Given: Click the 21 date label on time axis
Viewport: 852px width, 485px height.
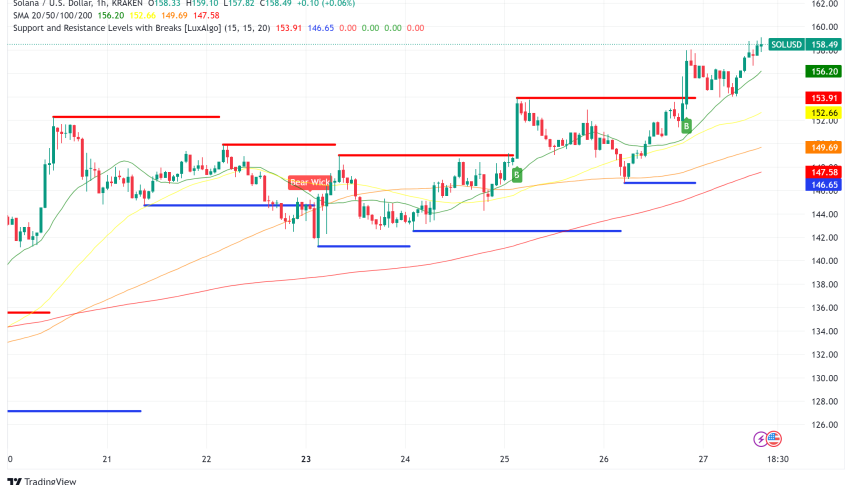Looking at the screenshot, I should tap(107, 459).
